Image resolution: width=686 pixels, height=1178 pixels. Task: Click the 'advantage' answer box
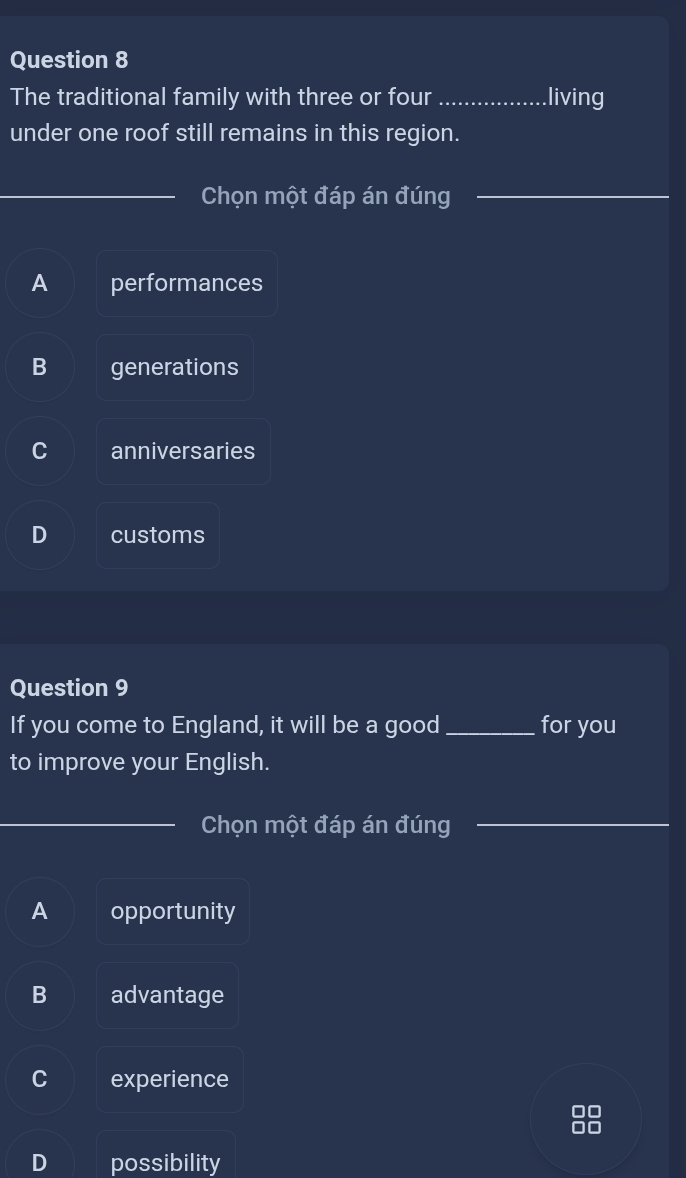point(167,995)
